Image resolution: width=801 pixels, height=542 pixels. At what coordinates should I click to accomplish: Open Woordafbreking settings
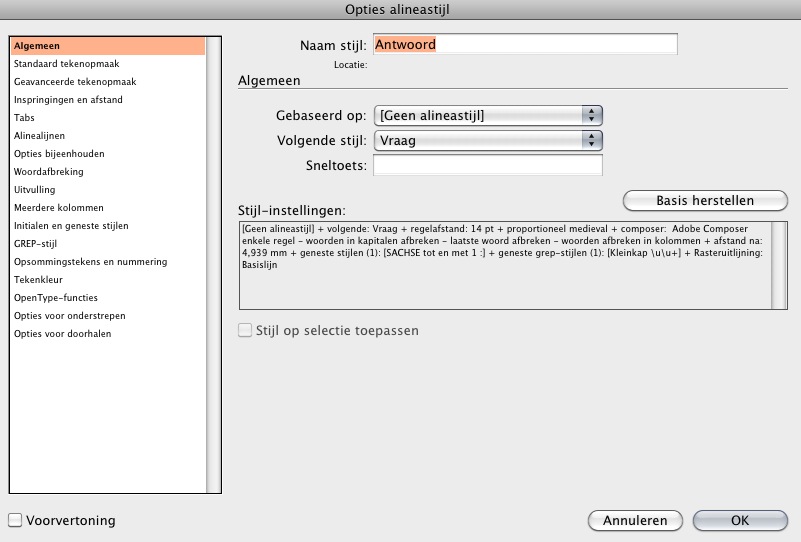(x=108, y=172)
